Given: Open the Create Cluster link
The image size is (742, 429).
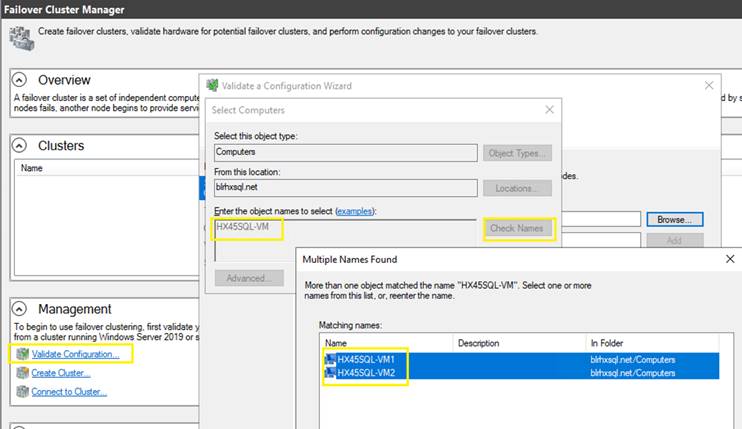Looking at the screenshot, I should (61, 373).
